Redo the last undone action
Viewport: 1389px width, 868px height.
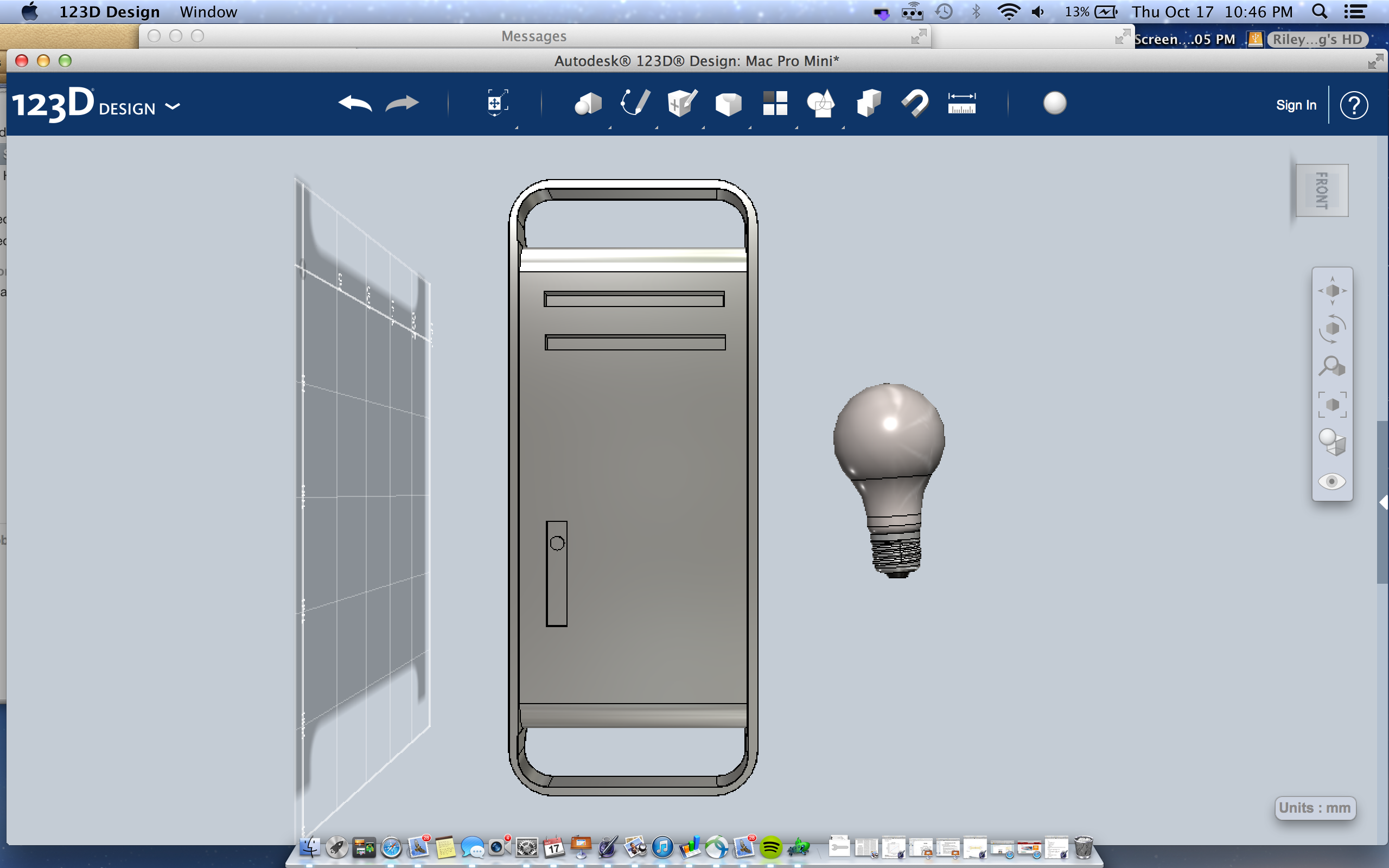[x=402, y=104]
